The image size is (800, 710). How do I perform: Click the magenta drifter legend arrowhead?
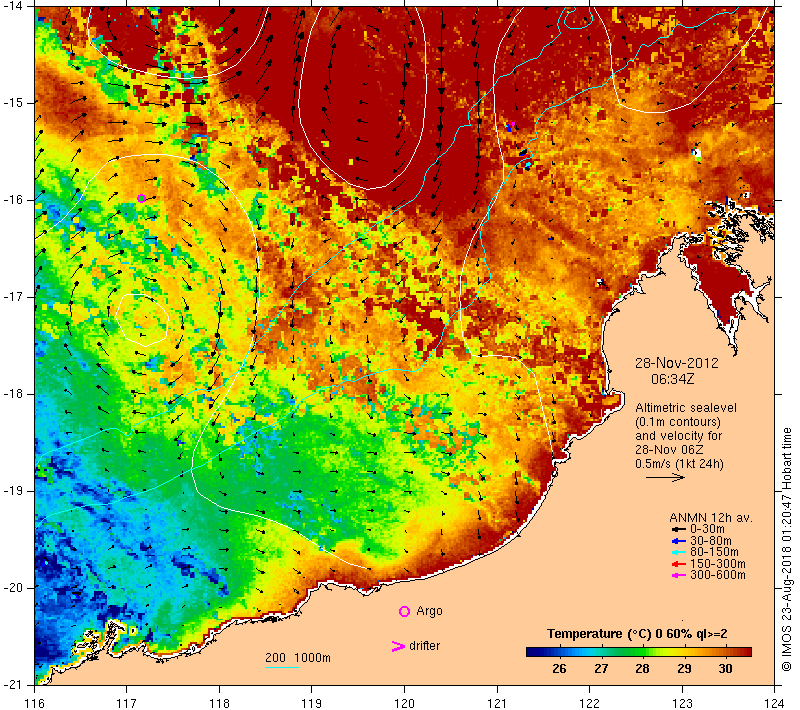point(398,646)
